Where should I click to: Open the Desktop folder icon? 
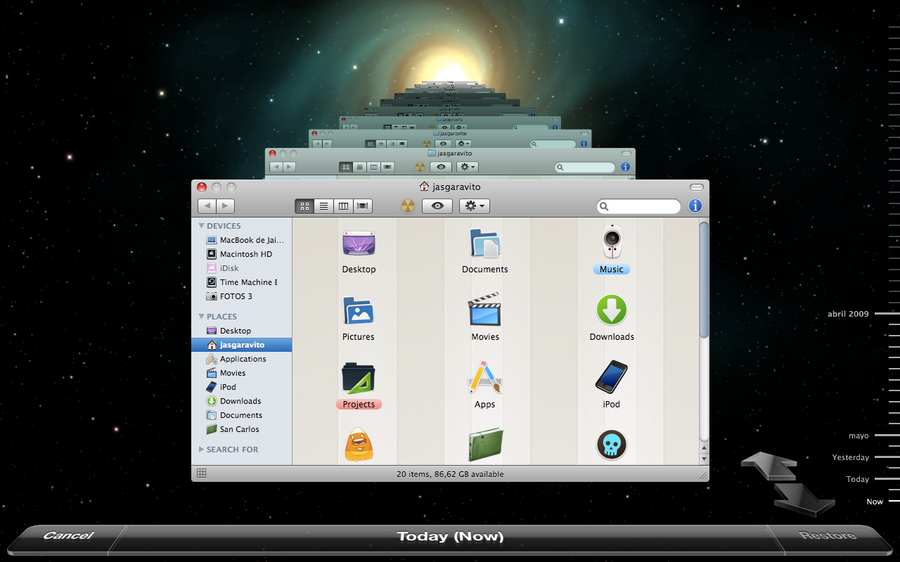pos(359,244)
